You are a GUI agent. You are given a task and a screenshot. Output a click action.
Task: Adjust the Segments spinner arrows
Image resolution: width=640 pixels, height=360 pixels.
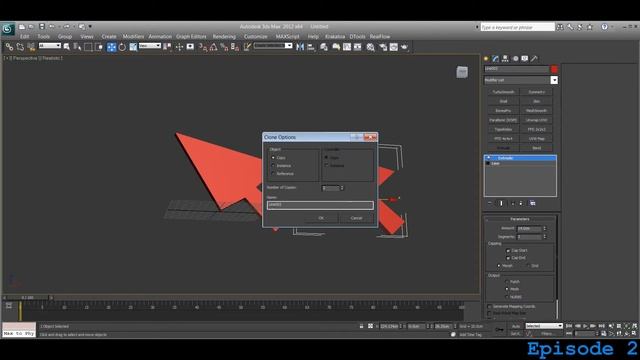pyautogui.click(x=544, y=237)
